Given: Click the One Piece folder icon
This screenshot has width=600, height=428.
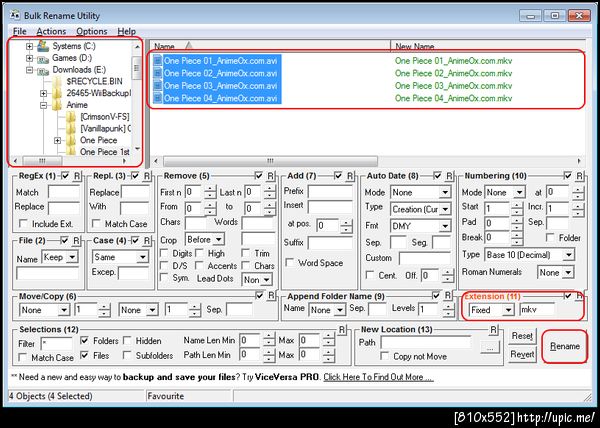Looking at the screenshot, I should (x=71, y=140).
